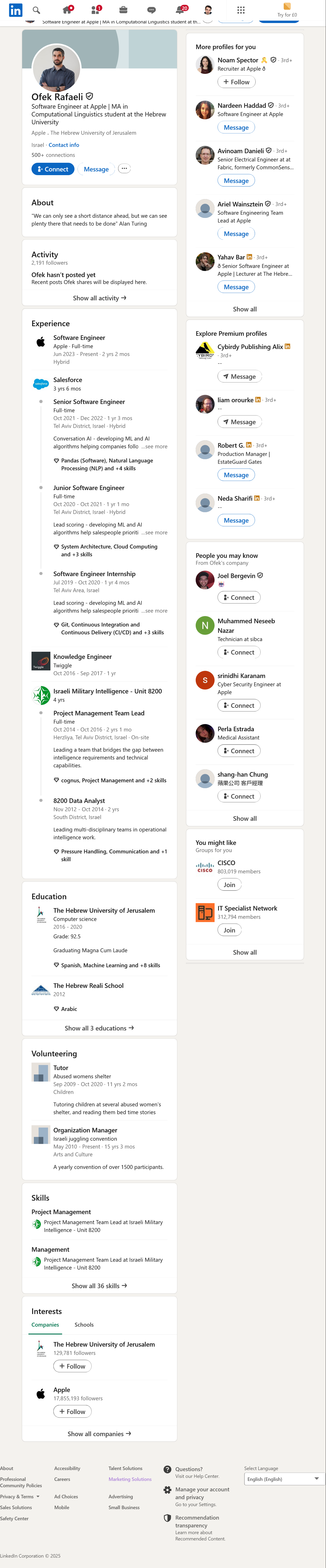Image resolution: width=326 pixels, height=1568 pixels.
Task: Open Ofek's Contact info link
Action: point(64,145)
